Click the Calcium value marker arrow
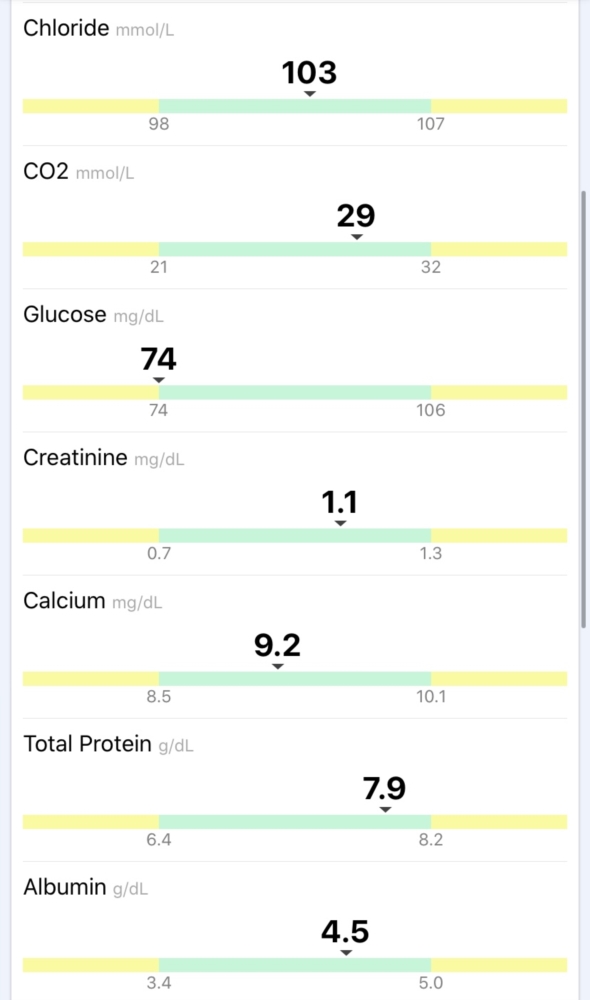Screen dimensions: 590x1000 [277, 666]
